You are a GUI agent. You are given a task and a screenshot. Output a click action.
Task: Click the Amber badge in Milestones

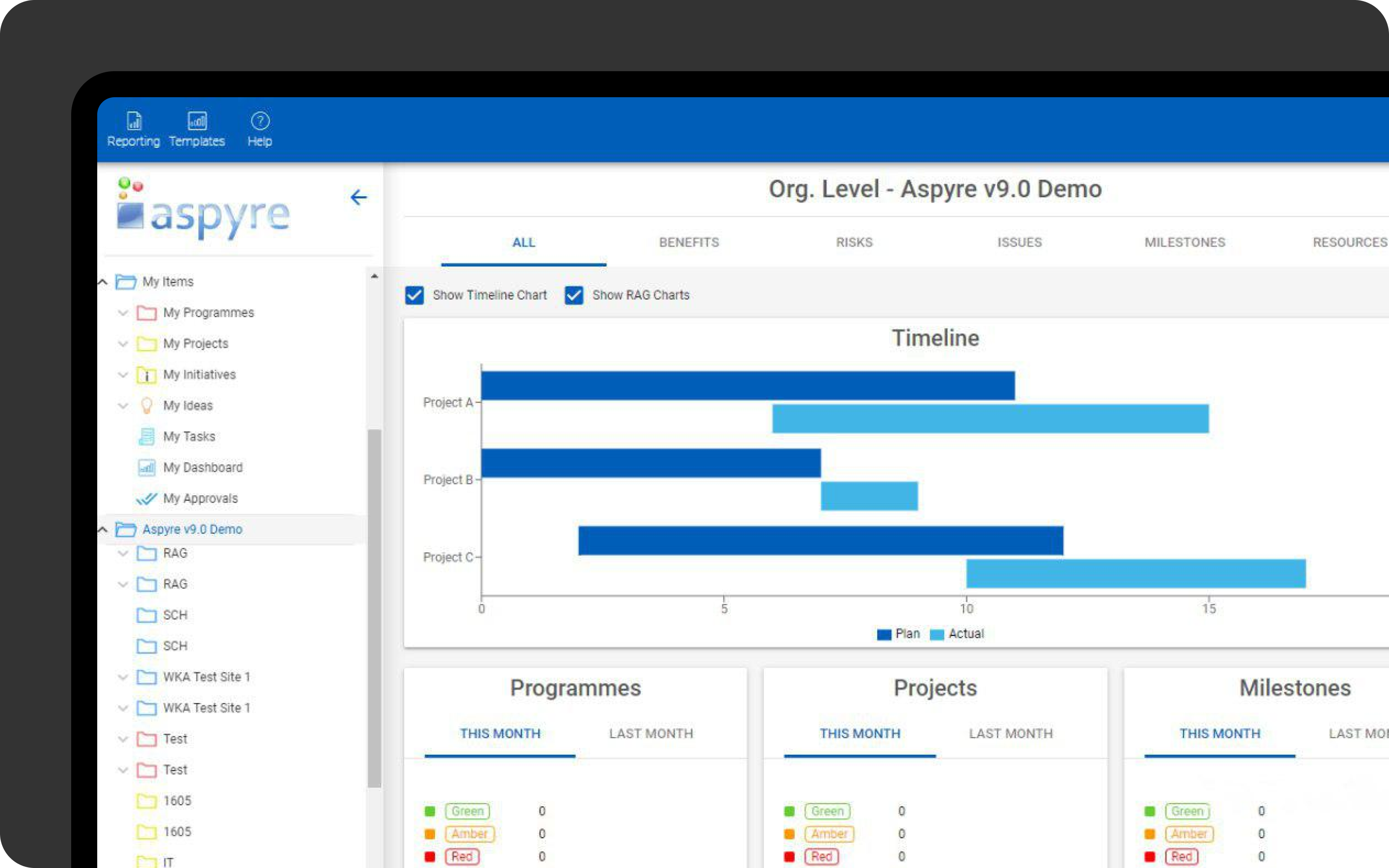[1189, 834]
